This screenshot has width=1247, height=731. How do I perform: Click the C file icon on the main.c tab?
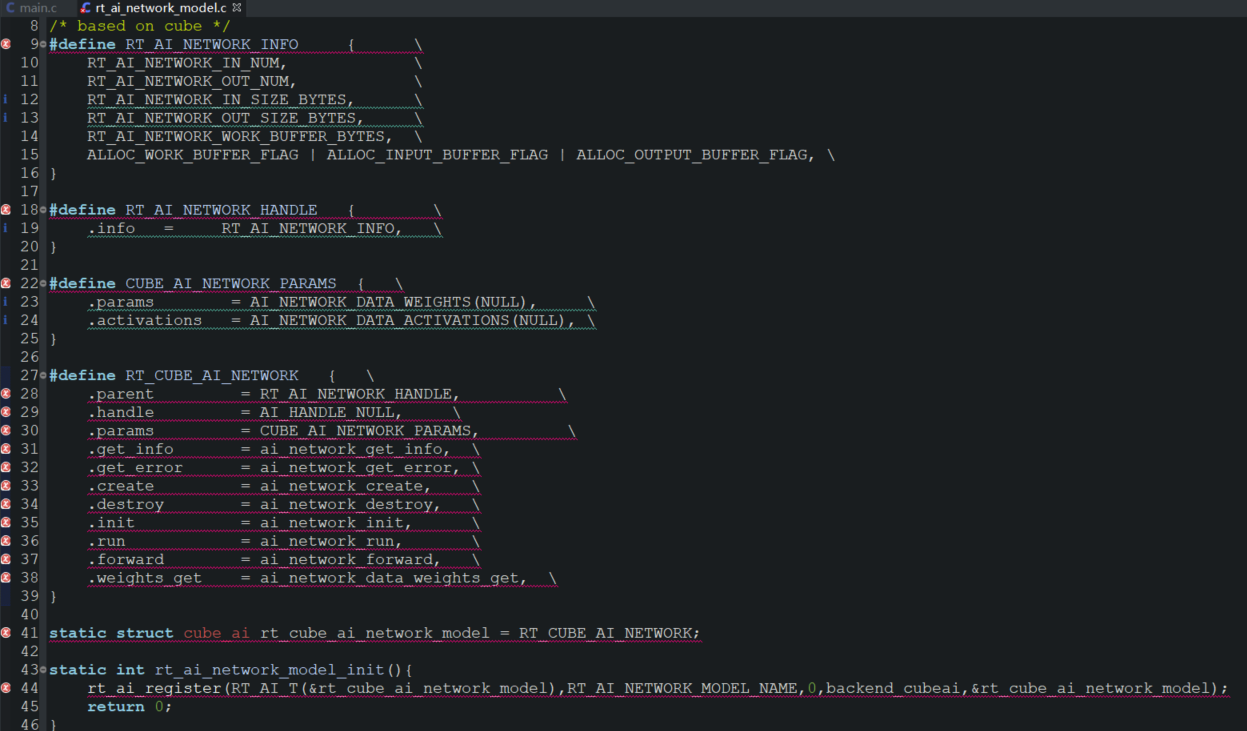11,7
